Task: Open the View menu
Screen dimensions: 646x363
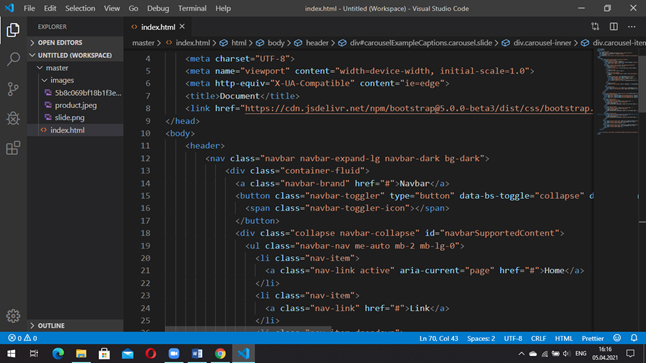Action: [112, 8]
